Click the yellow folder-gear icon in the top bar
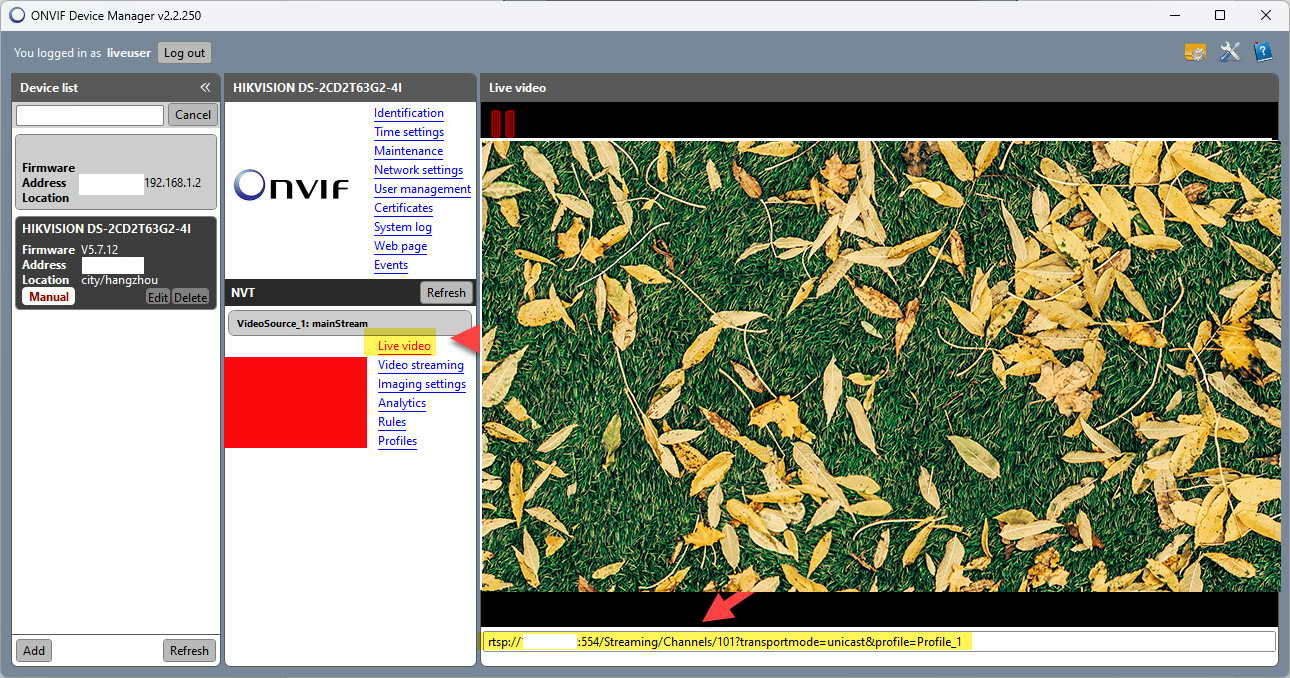 click(x=1195, y=52)
